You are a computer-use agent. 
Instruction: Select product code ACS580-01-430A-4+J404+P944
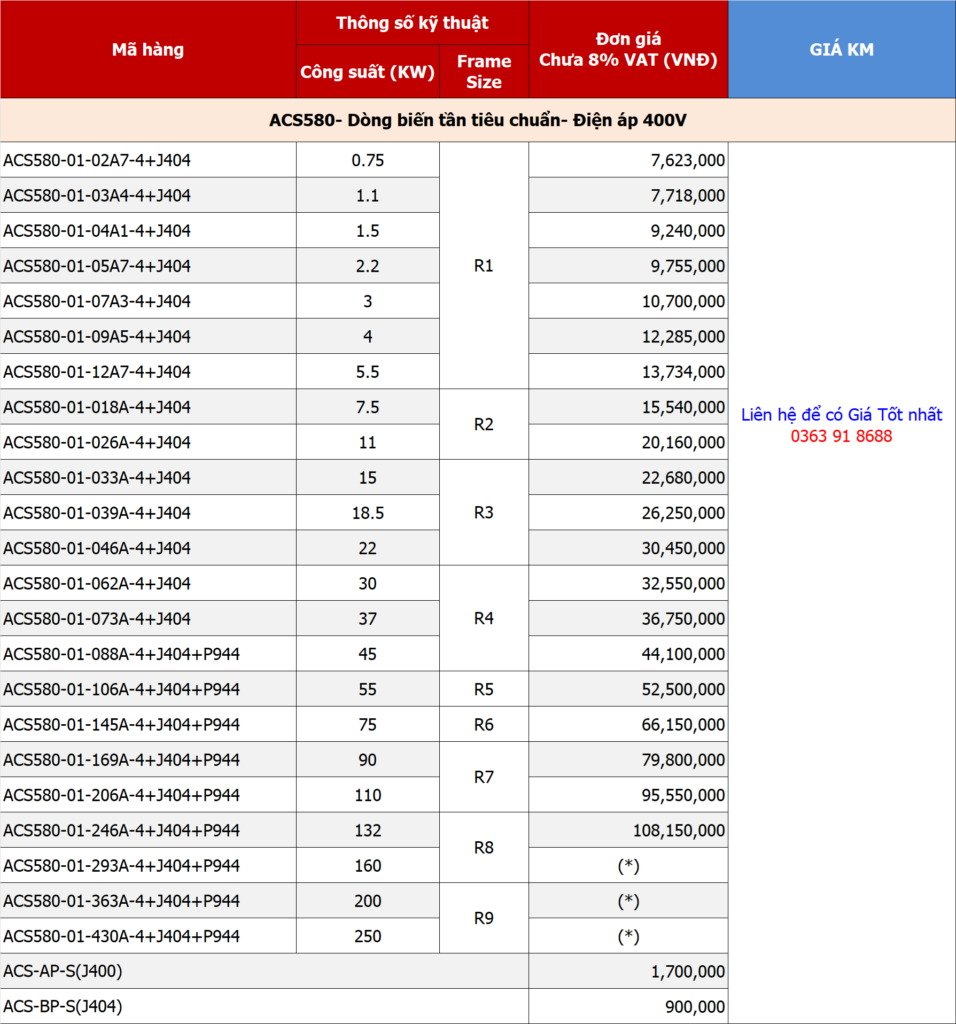tap(122, 936)
